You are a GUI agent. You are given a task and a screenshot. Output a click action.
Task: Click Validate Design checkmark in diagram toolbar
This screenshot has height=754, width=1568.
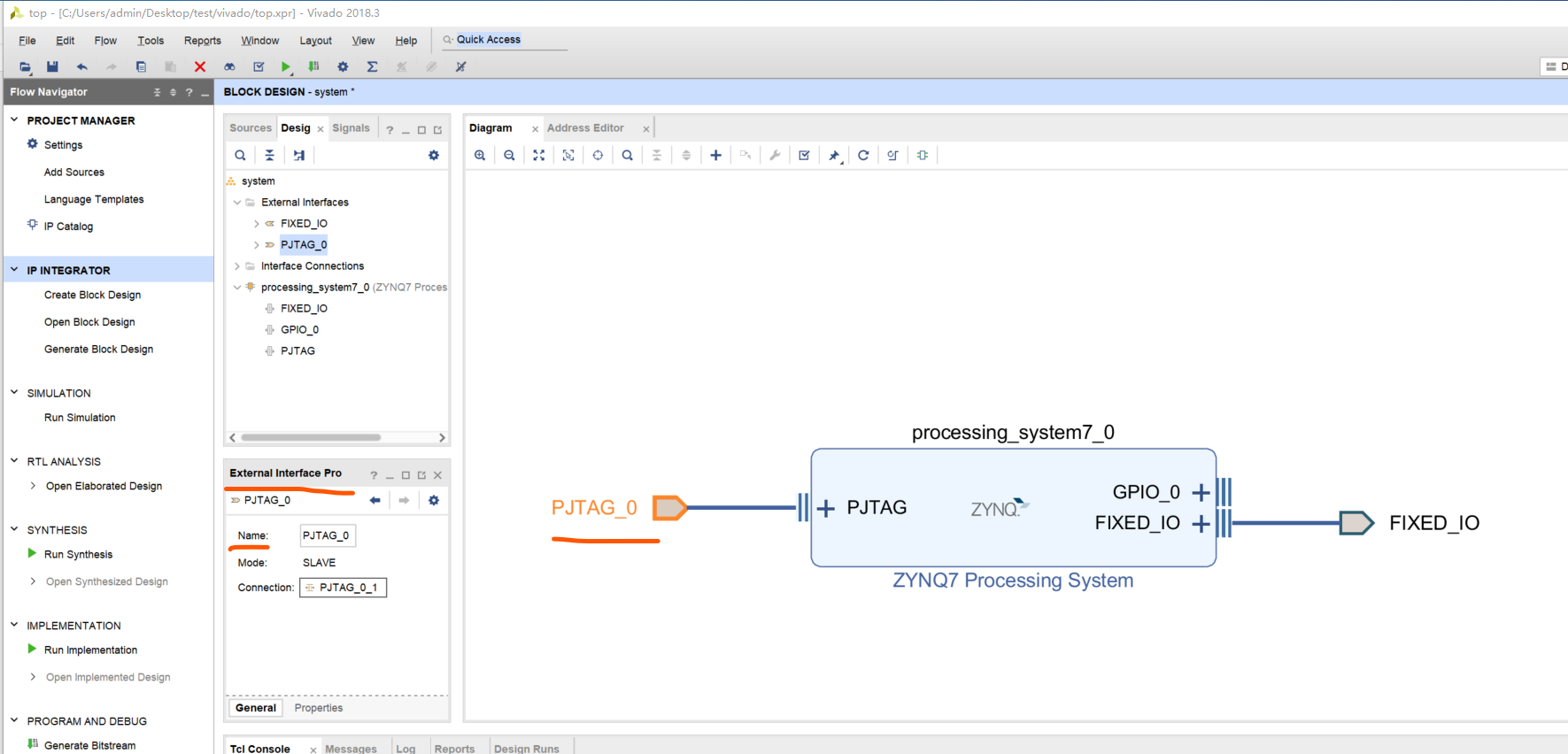[804, 156]
